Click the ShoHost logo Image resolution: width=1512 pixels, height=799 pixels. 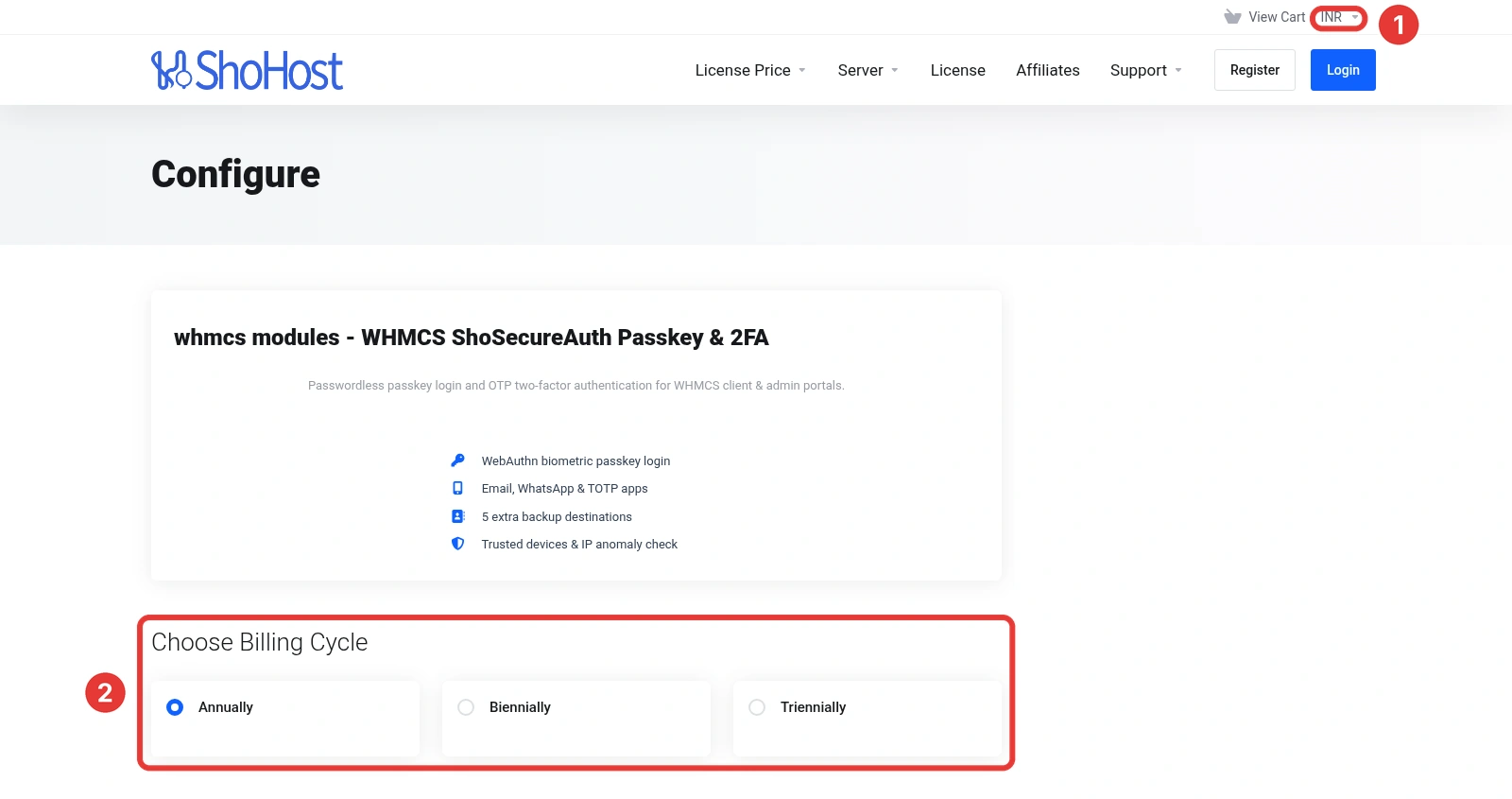tap(247, 70)
